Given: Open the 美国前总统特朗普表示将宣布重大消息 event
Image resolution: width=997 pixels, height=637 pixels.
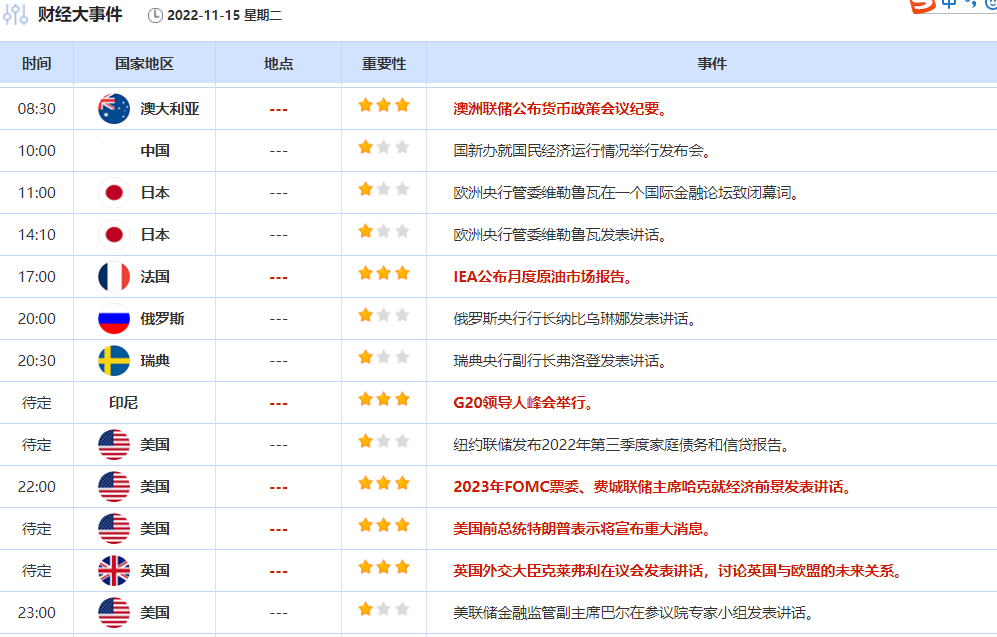Looking at the screenshot, I should click(582, 528).
